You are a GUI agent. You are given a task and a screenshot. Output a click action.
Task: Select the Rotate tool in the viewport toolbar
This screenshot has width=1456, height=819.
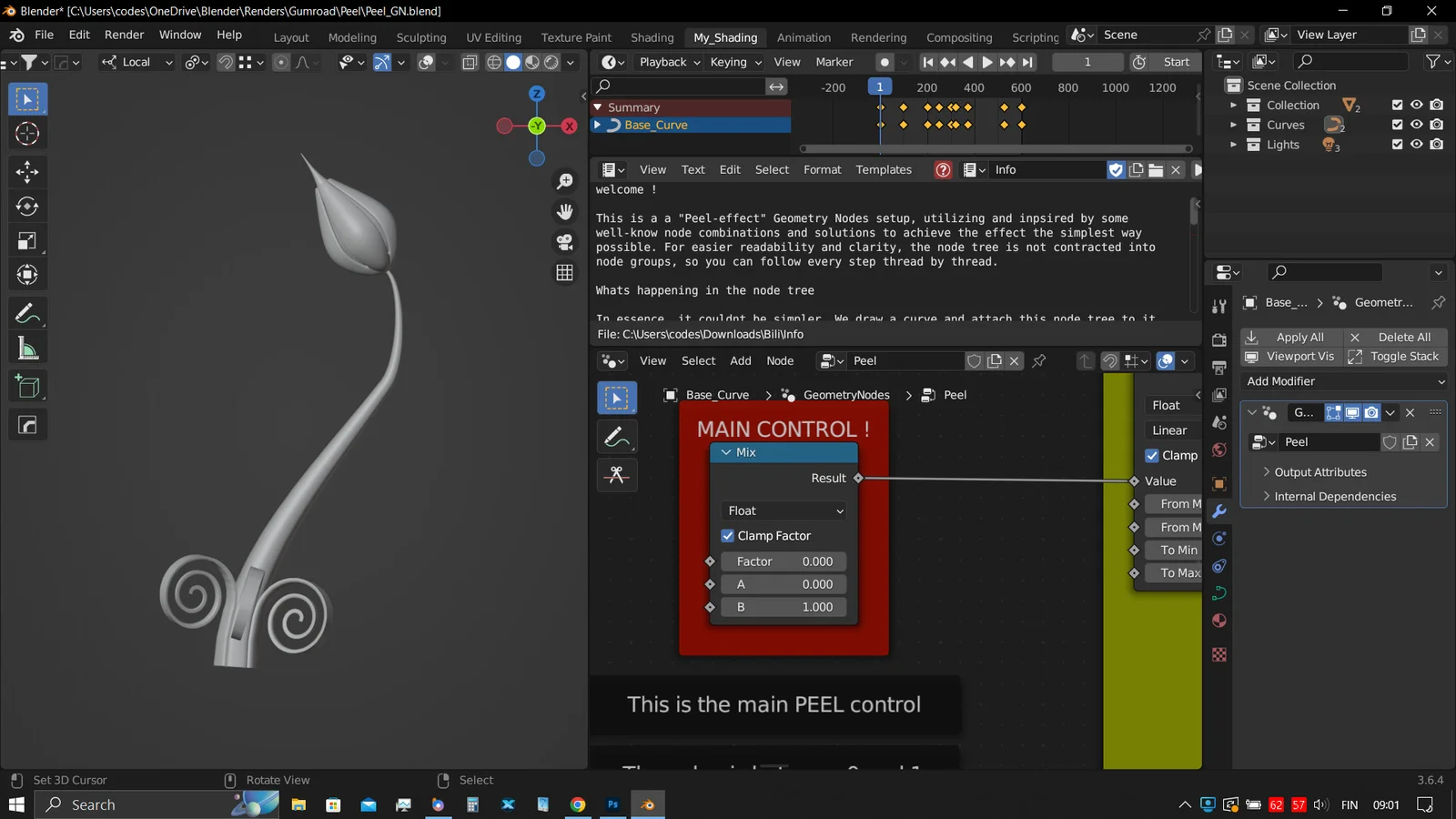tap(27, 206)
